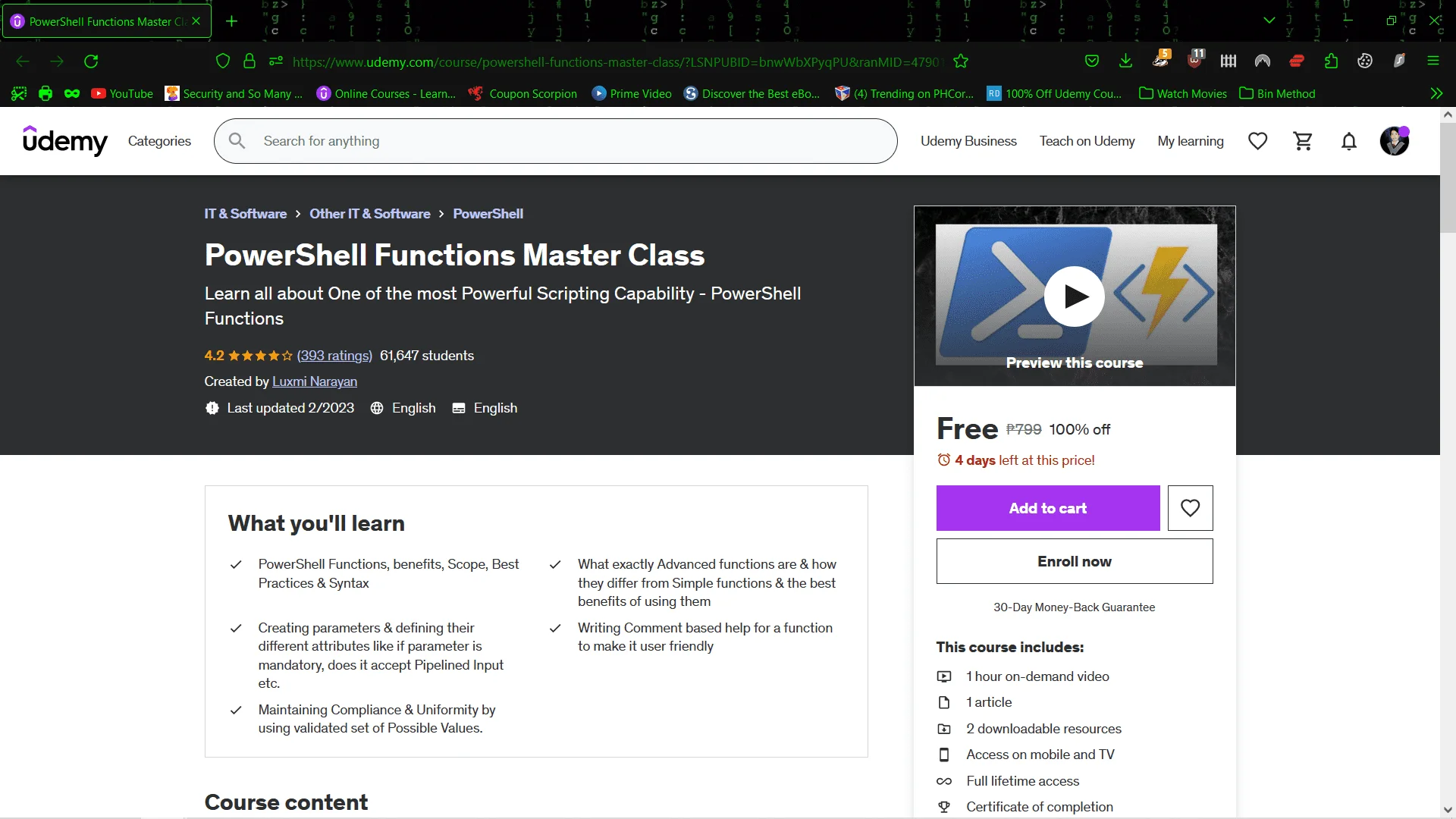Click the extension icon with badge 5
Viewport: 1456px width, 819px height.
[1162, 59]
